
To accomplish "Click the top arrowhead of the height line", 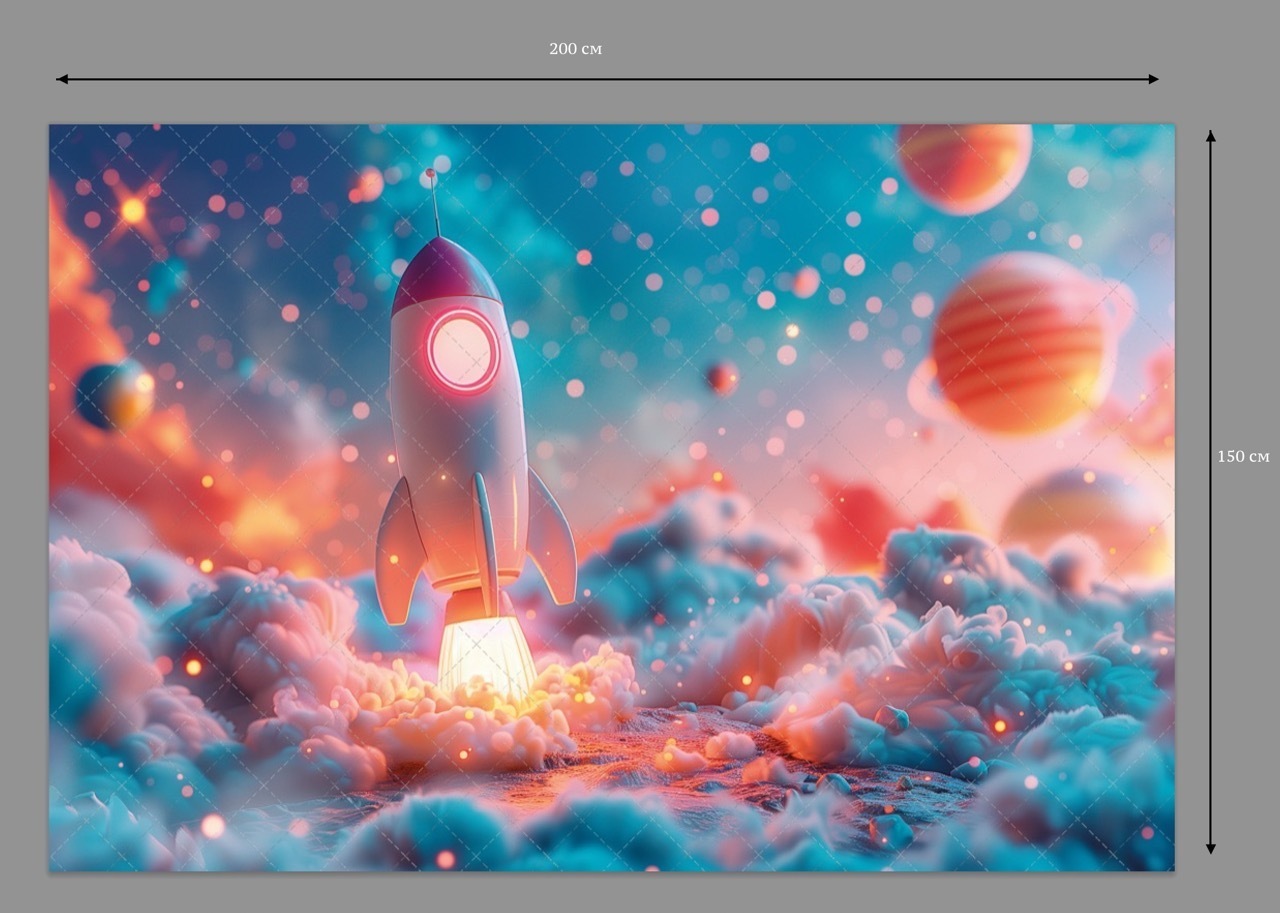I will [1210, 137].
